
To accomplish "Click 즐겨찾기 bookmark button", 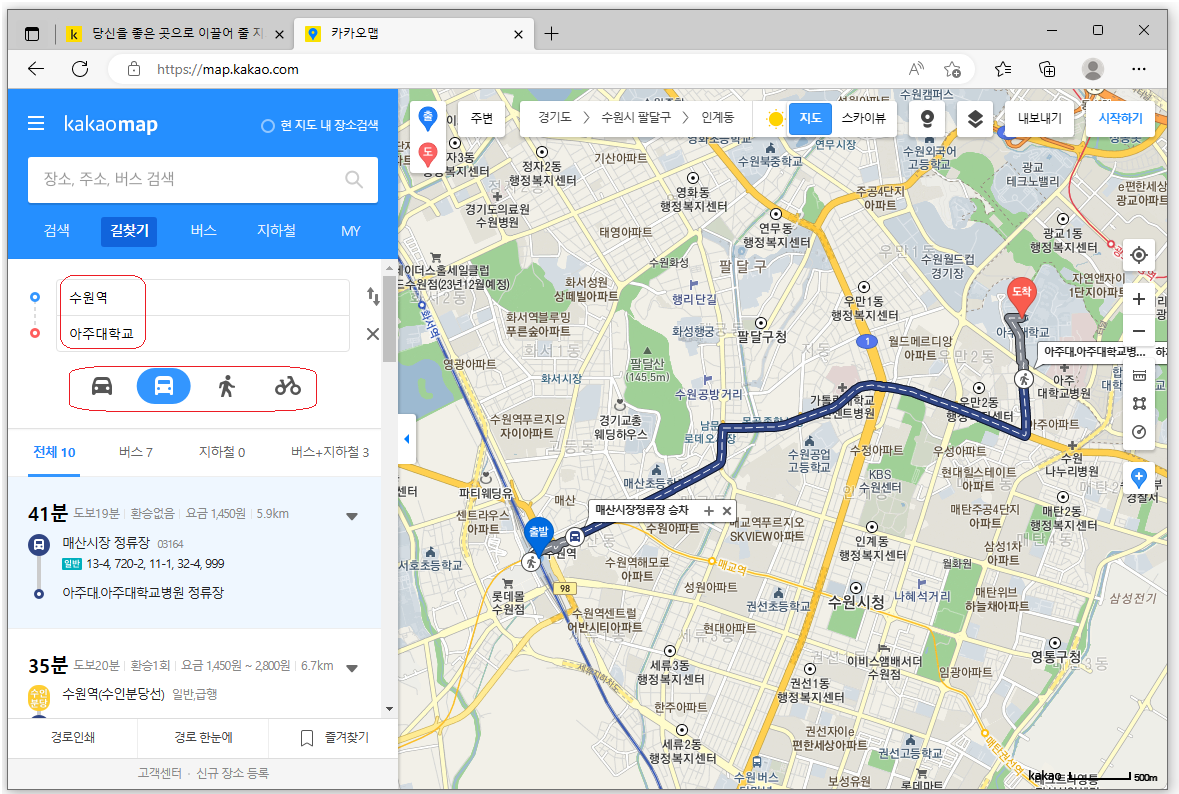I will pos(334,738).
